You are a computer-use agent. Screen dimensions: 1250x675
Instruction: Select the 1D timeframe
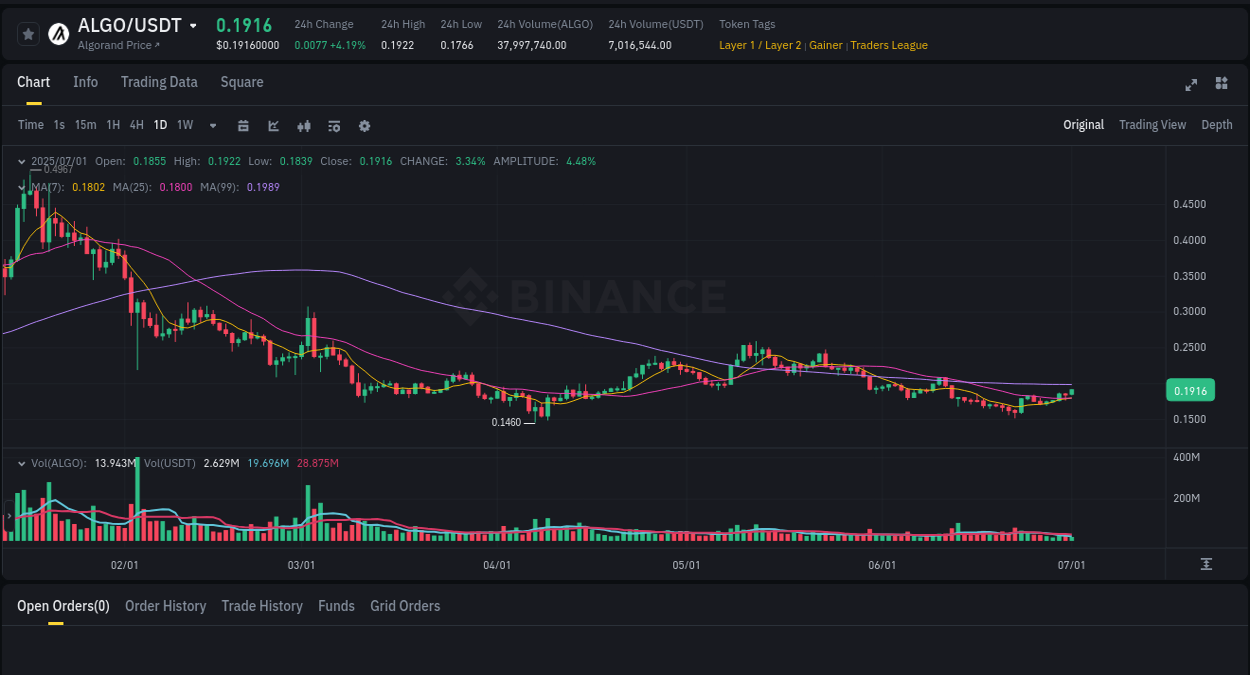click(x=160, y=125)
